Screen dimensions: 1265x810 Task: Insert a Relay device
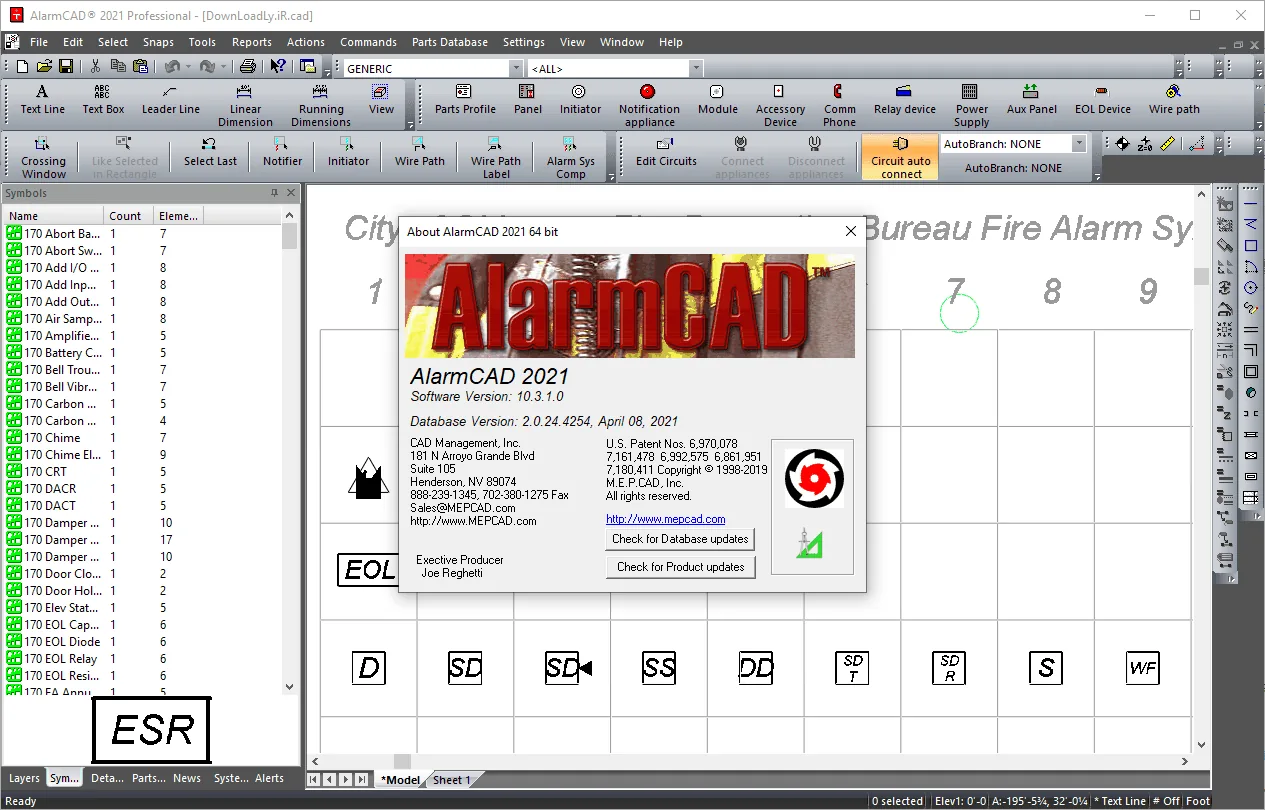click(904, 99)
